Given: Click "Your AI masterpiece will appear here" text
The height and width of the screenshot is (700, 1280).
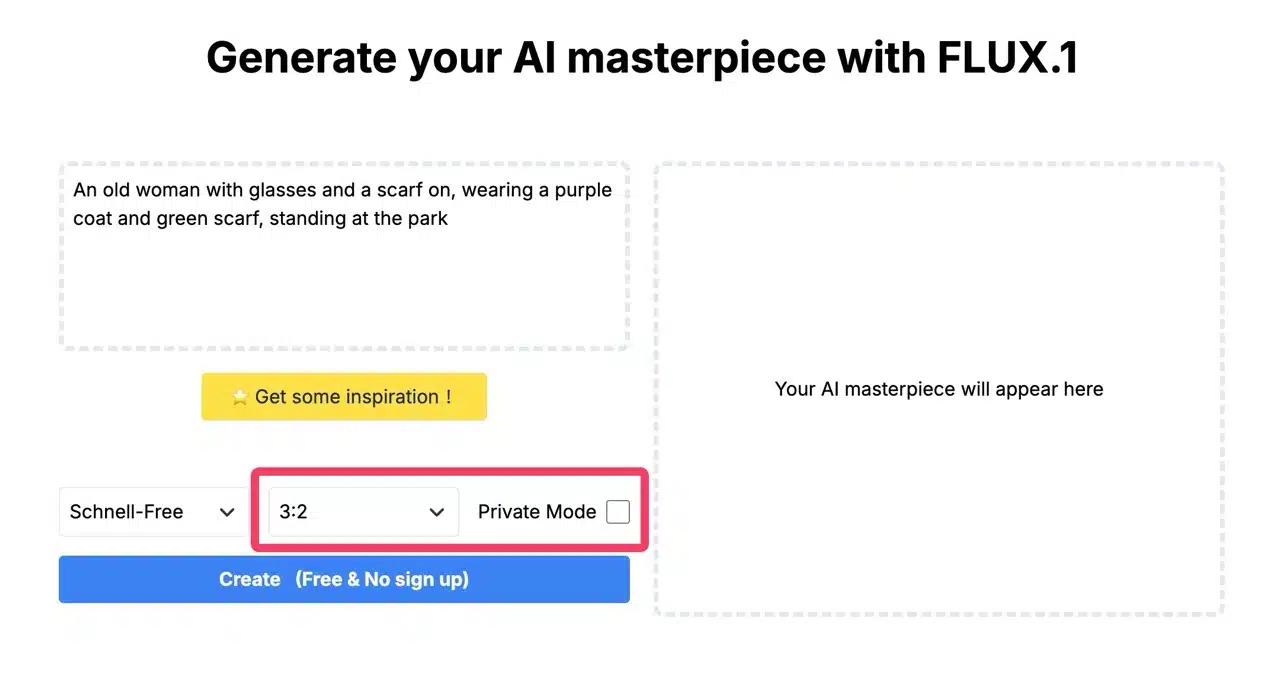Looking at the screenshot, I should pos(938,389).
